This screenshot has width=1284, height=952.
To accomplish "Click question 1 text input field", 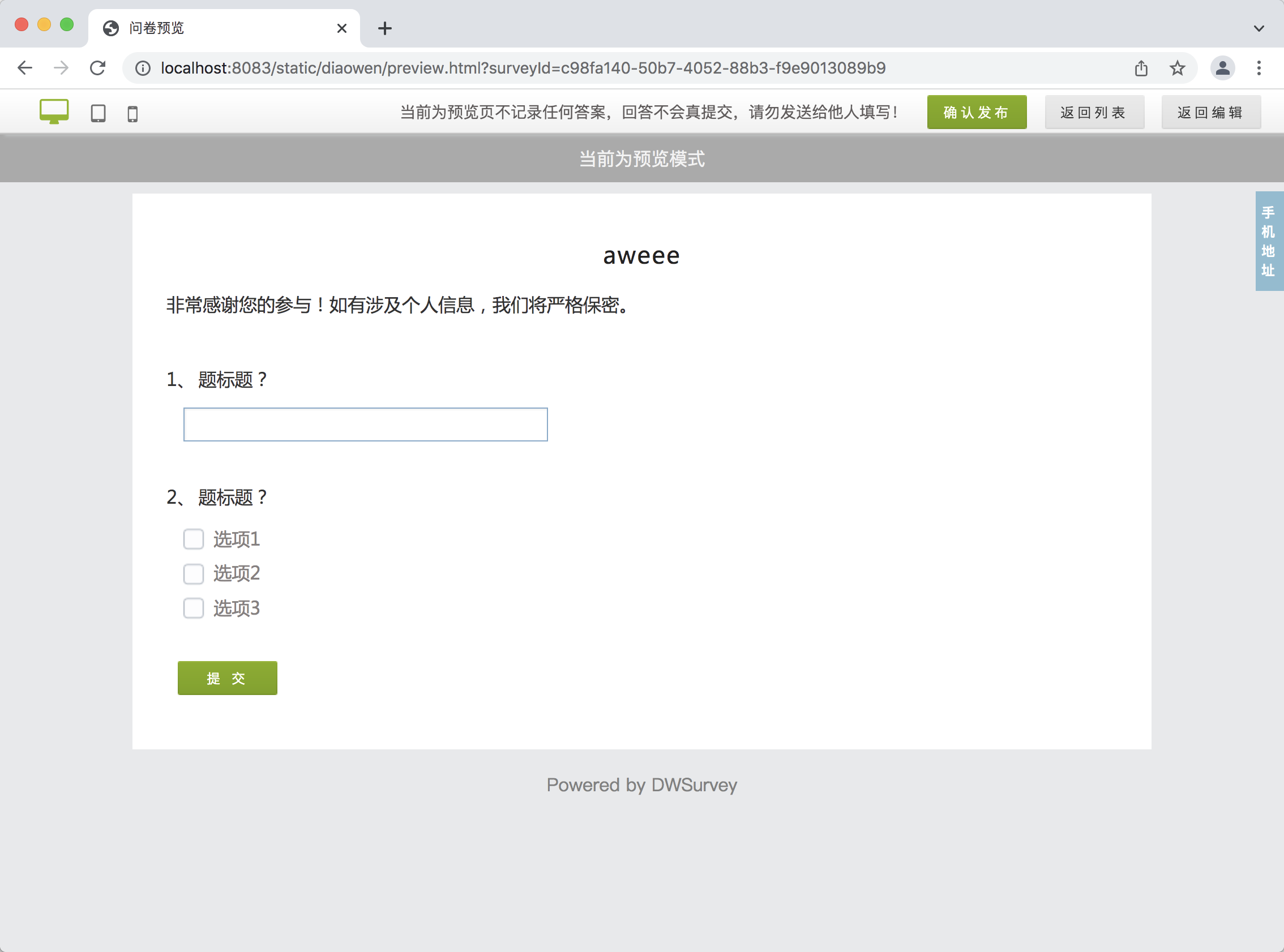I will tap(365, 424).
